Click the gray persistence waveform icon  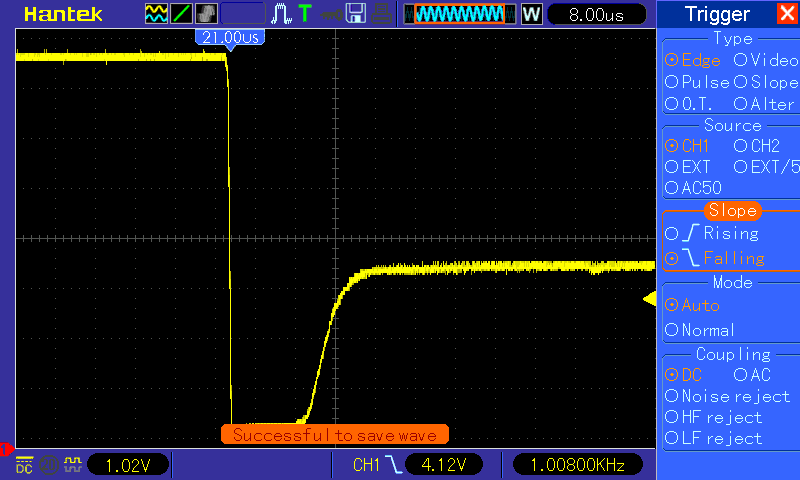[x=206, y=14]
